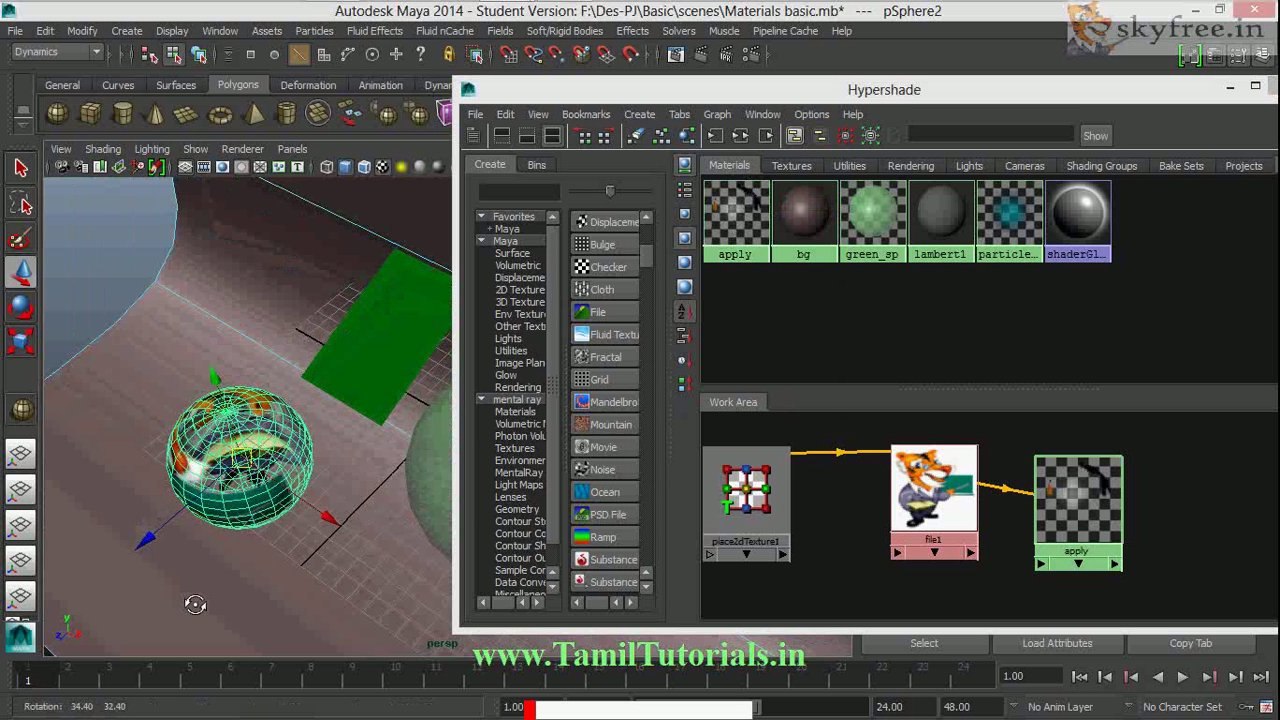1280x720 pixels.
Task: Click the Load Attributes button
Action: [1057, 643]
